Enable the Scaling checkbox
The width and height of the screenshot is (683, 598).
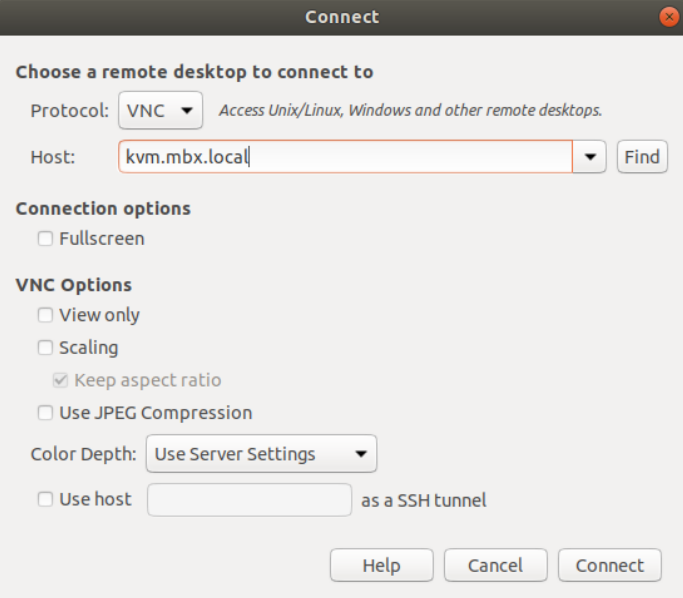(x=45, y=348)
